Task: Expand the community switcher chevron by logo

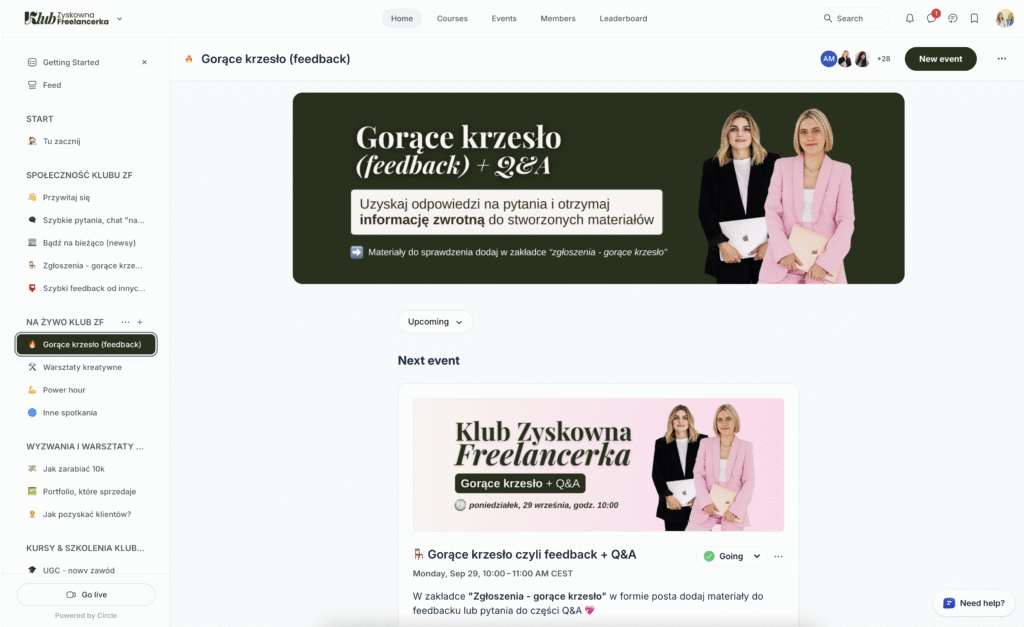Action: (x=120, y=18)
